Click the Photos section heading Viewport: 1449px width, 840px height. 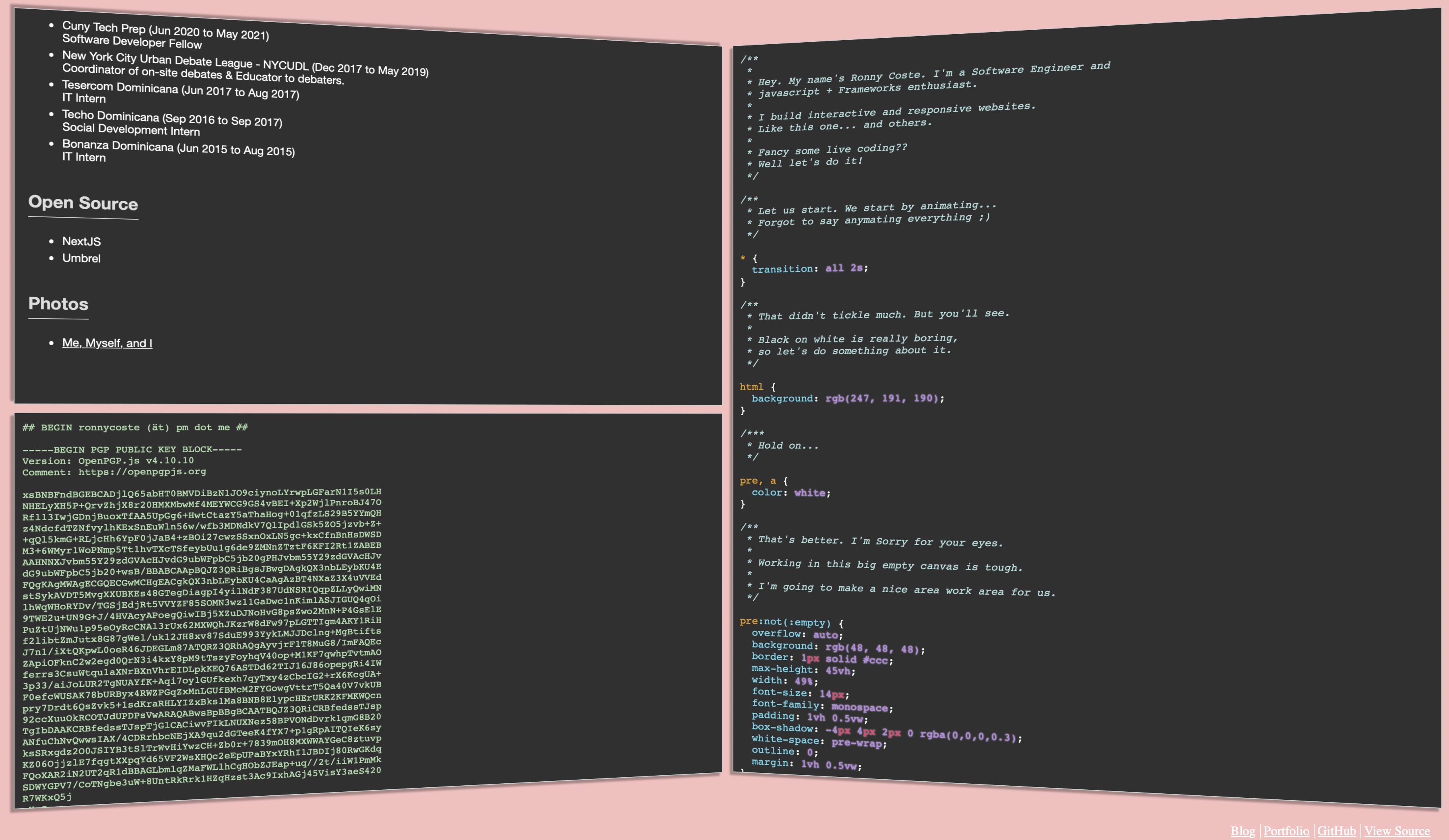coord(58,304)
